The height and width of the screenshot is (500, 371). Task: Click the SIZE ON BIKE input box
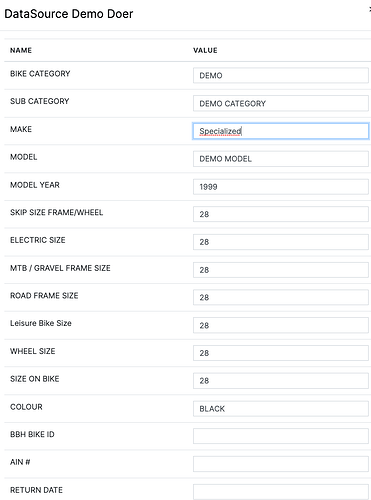[x=281, y=381]
